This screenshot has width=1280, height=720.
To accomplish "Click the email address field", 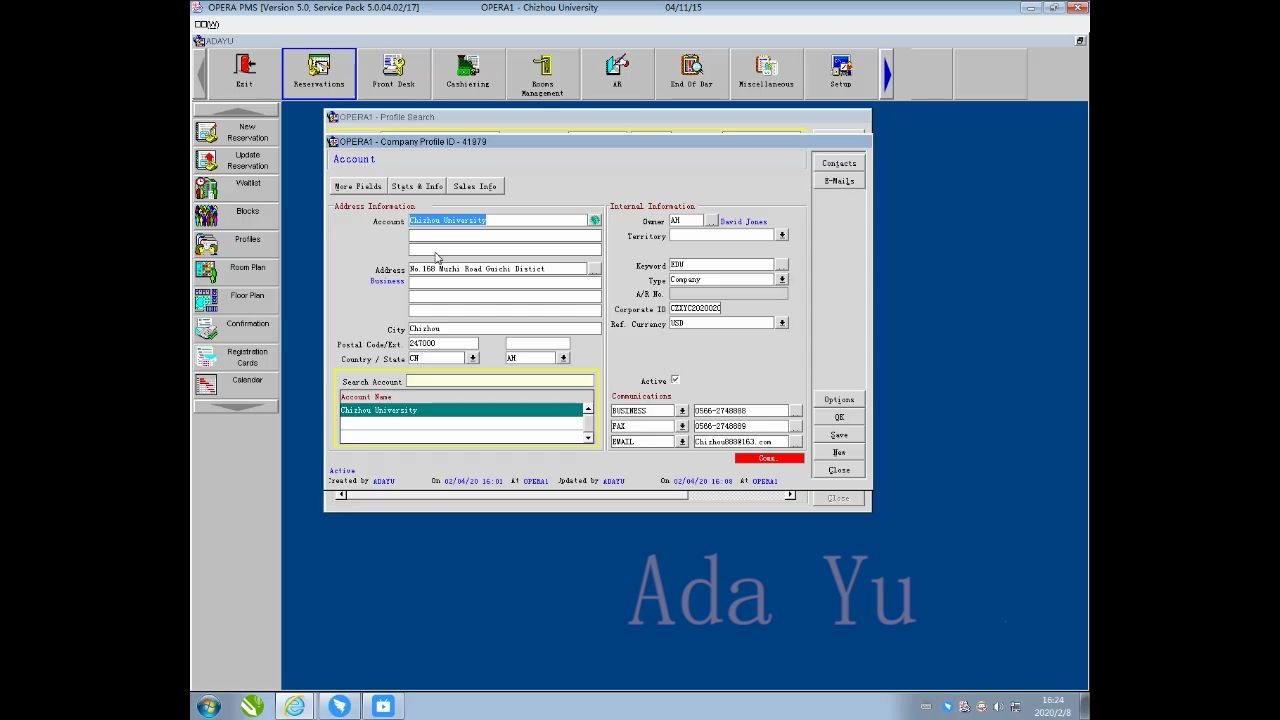I will click(x=741, y=441).
